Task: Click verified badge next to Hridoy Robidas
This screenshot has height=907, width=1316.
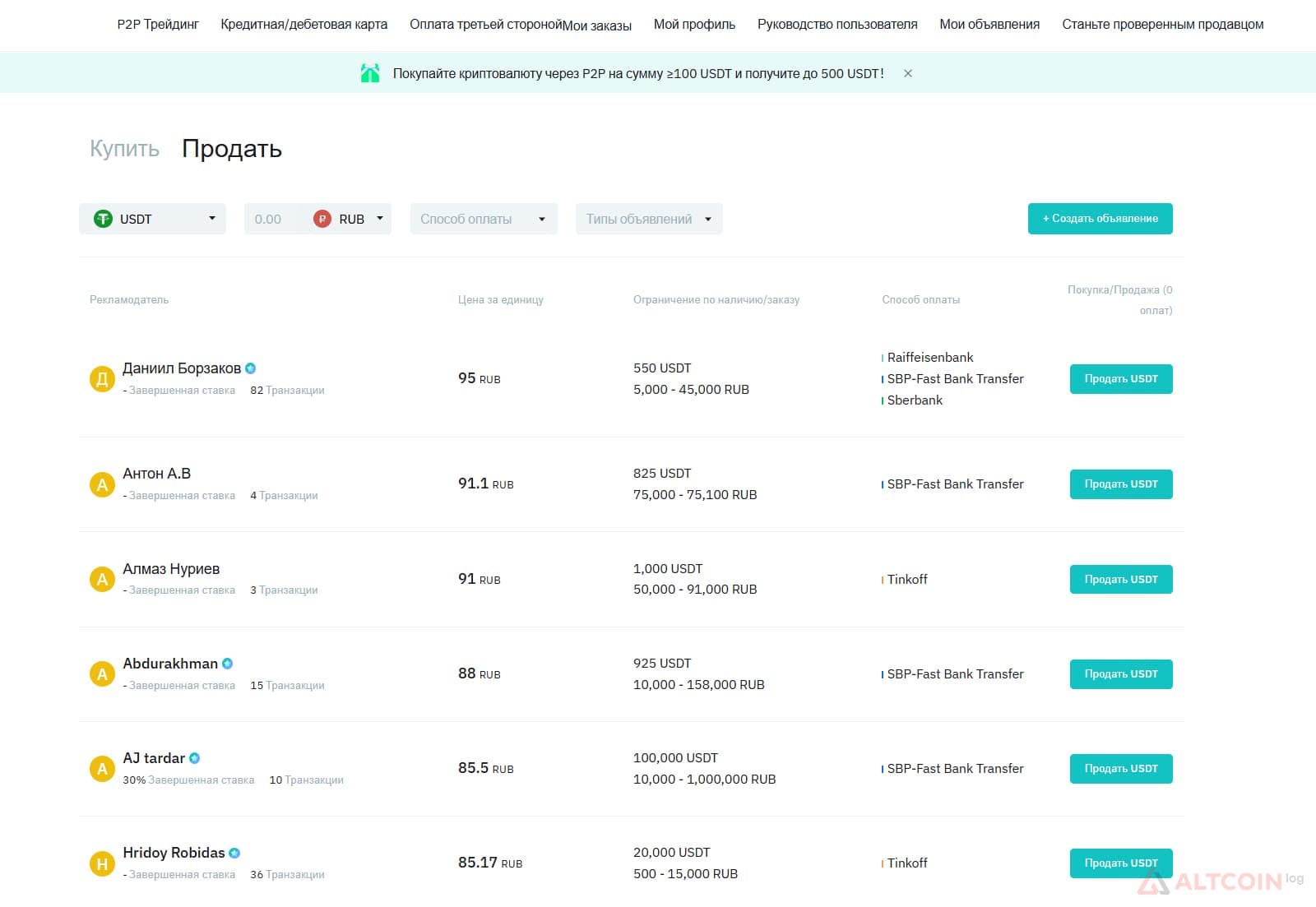Action: pos(234,853)
